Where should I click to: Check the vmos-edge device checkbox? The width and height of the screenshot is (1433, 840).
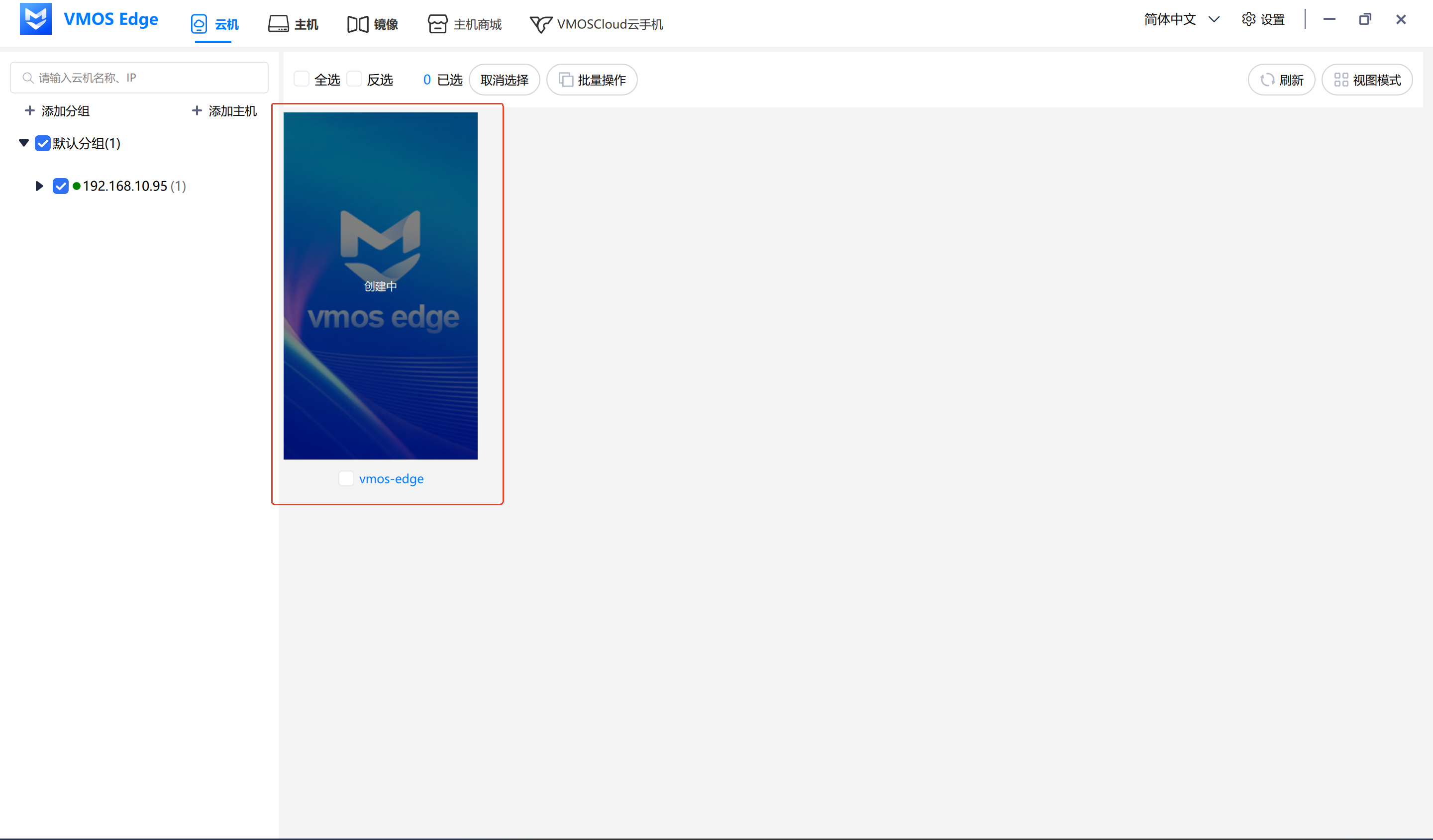346,478
